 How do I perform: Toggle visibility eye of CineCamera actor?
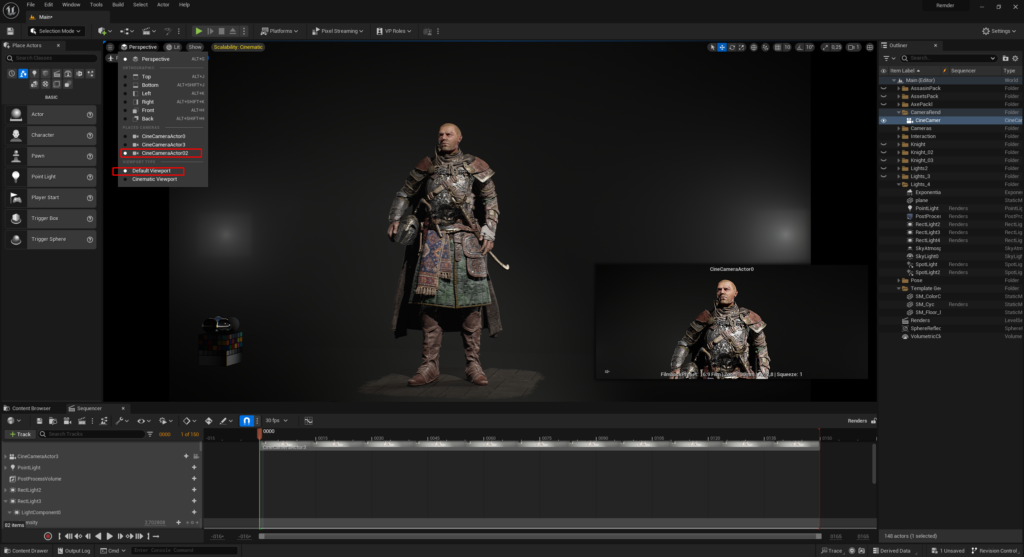(884, 120)
